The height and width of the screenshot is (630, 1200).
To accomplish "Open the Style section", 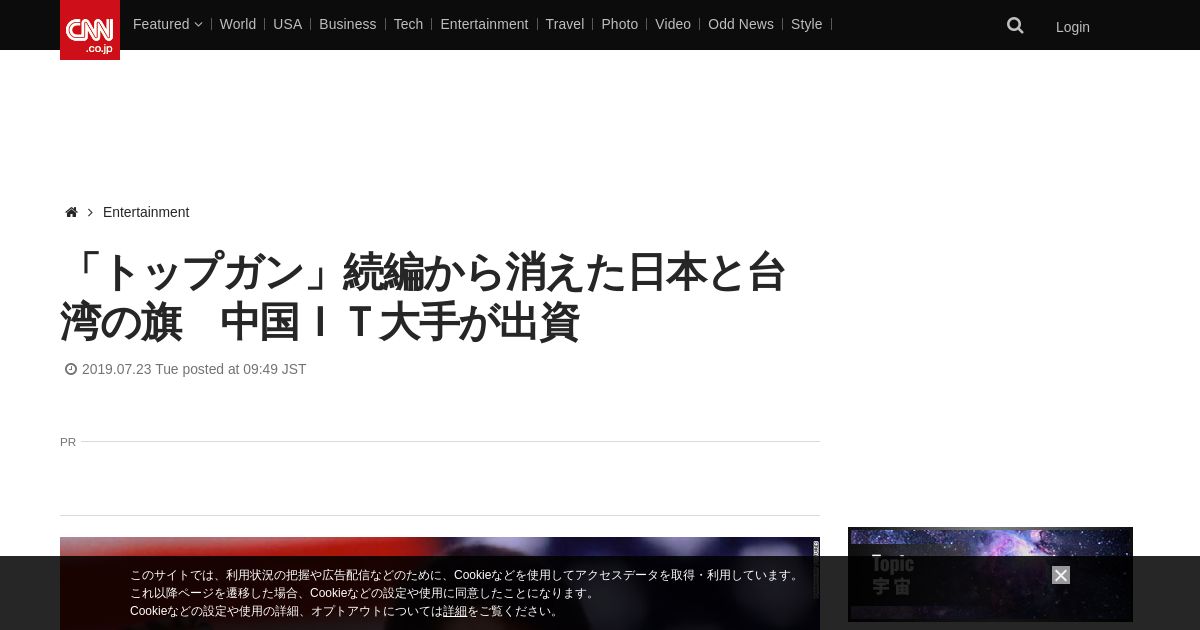I will (807, 24).
